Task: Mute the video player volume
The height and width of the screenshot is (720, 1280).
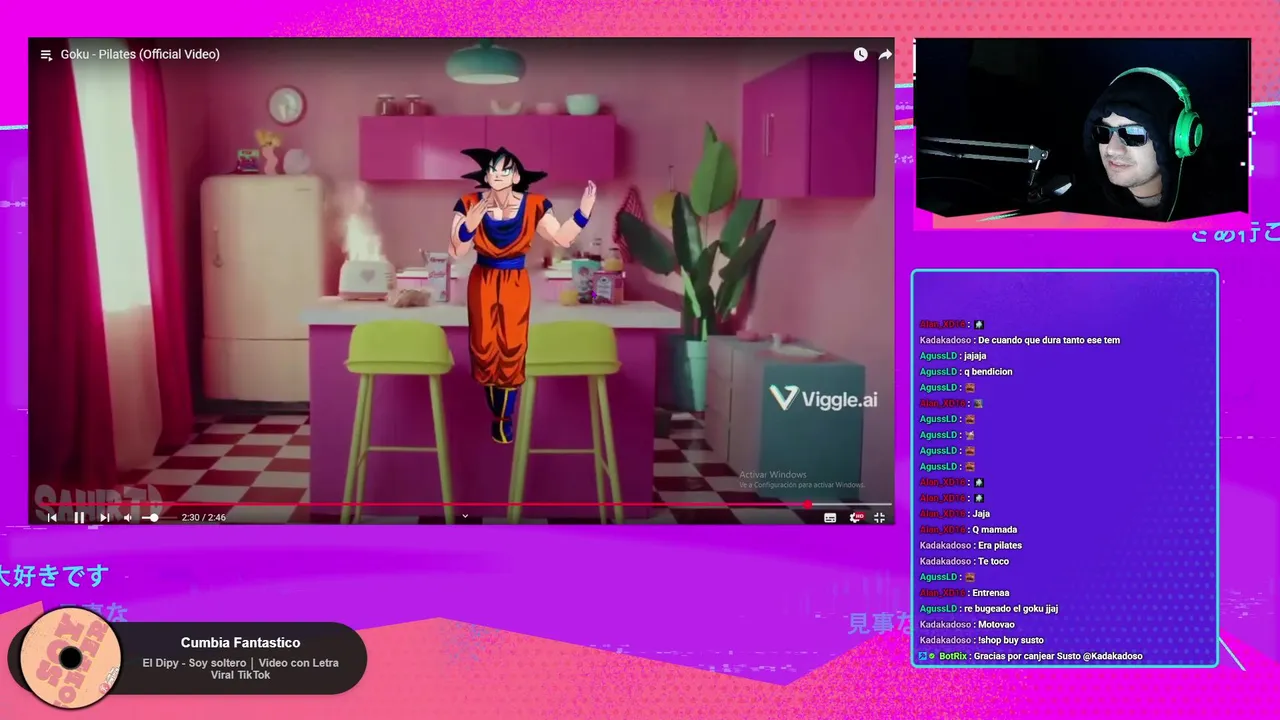Action: (x=127, y=517)
